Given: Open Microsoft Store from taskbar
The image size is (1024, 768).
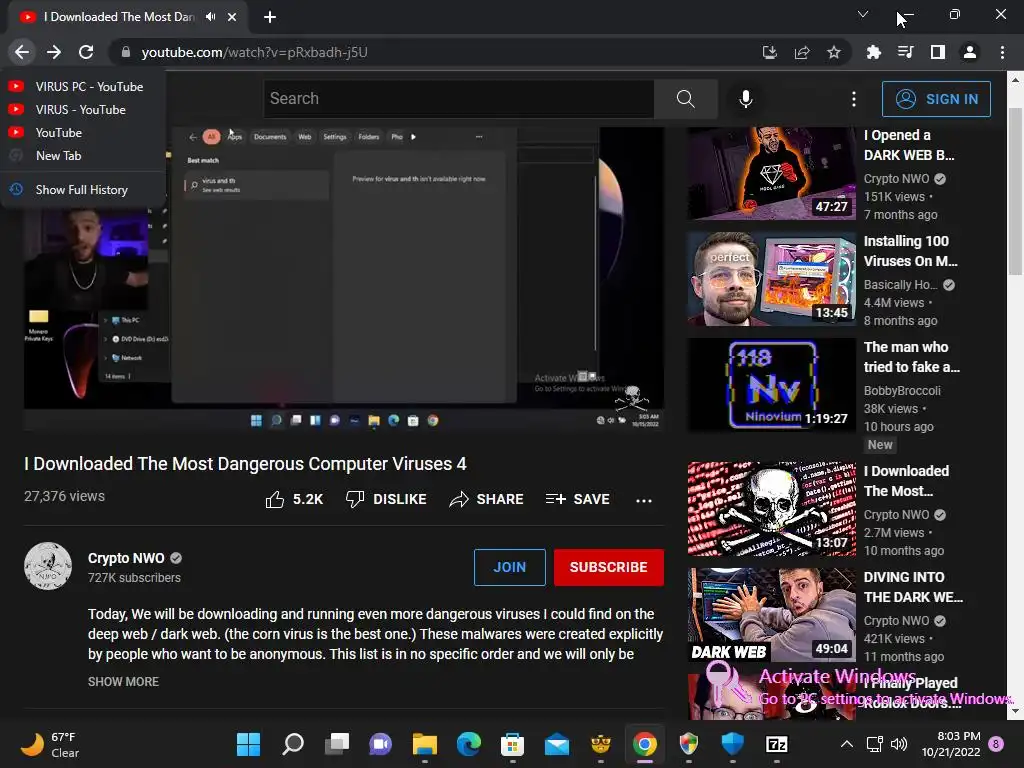Looking at the screenshot, I should (x=513, y=744).
